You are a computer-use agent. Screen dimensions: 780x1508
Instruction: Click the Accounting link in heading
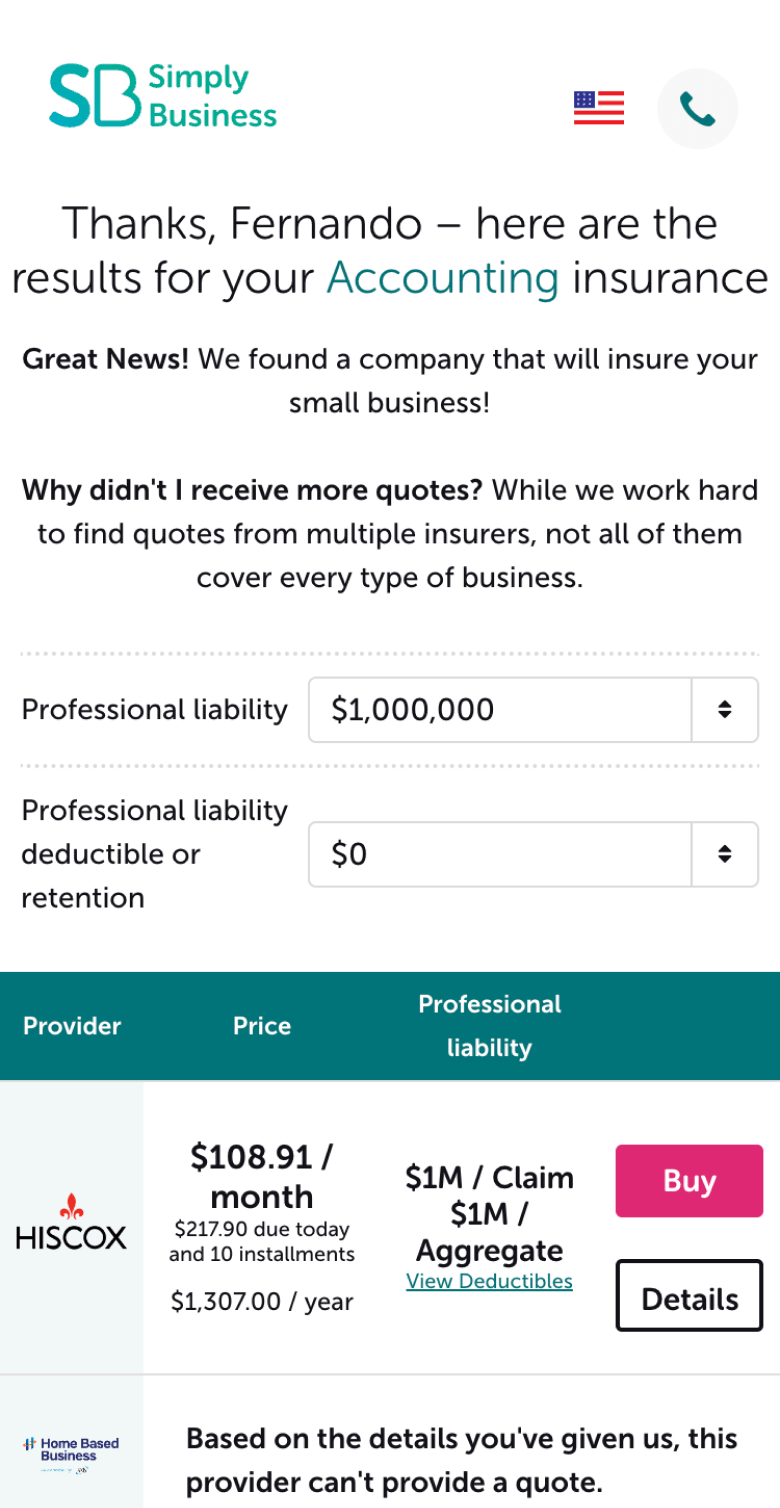[442, 278]
